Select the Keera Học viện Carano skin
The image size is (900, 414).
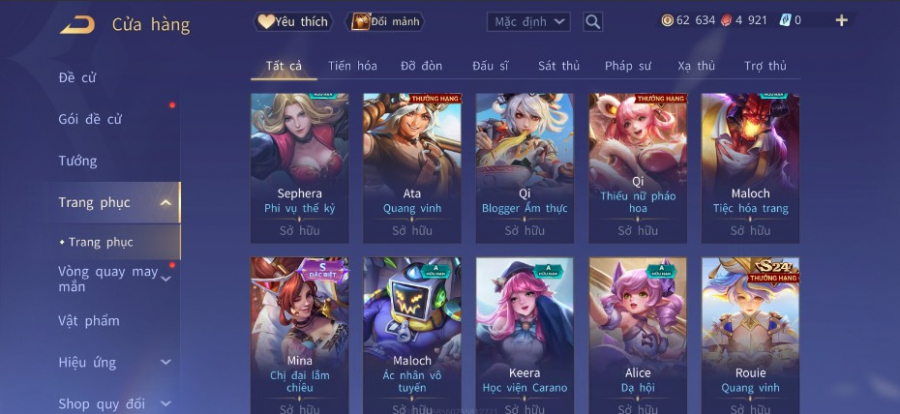click(525, 335)
